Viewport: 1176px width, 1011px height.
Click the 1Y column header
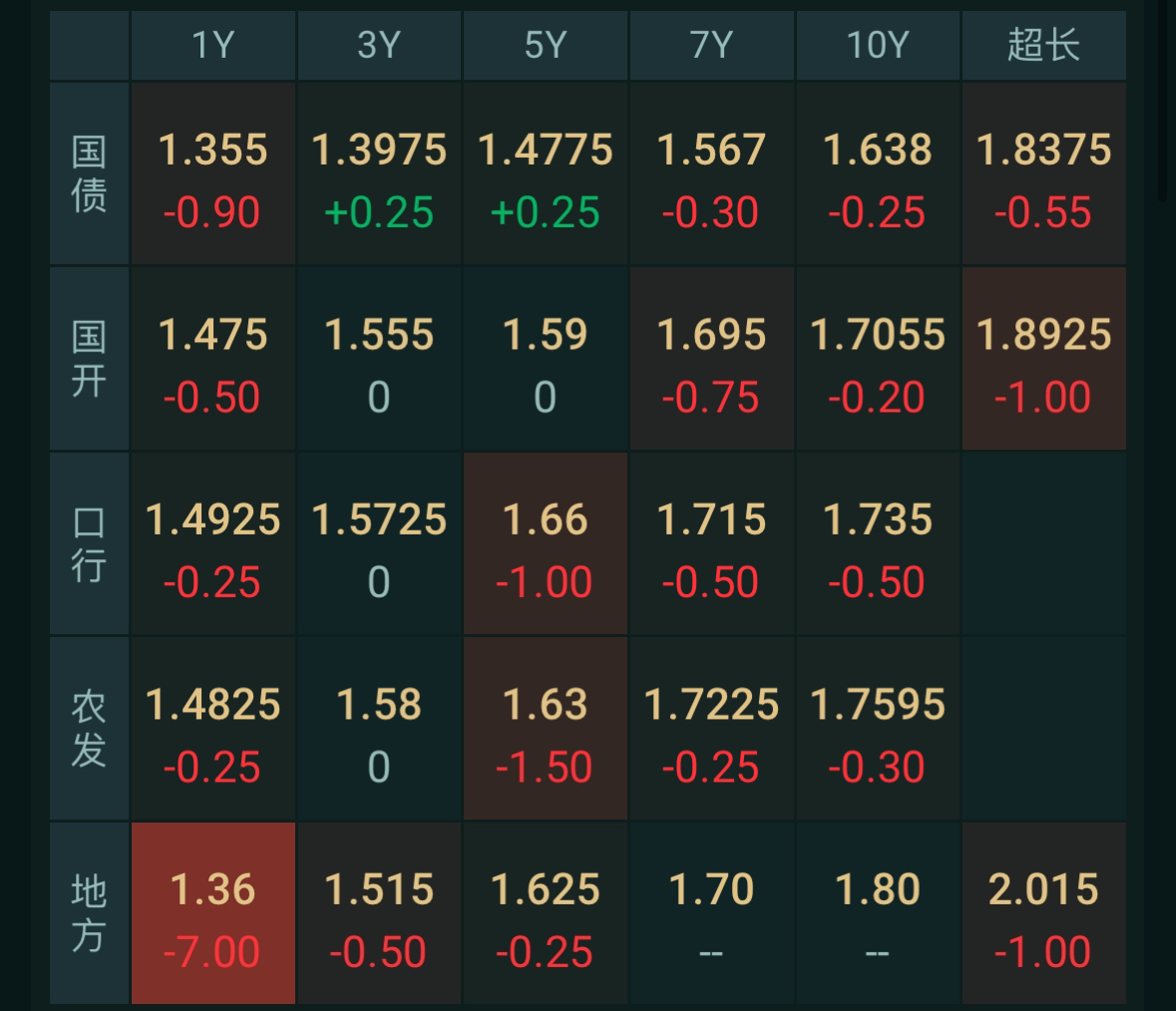point(212,46)
